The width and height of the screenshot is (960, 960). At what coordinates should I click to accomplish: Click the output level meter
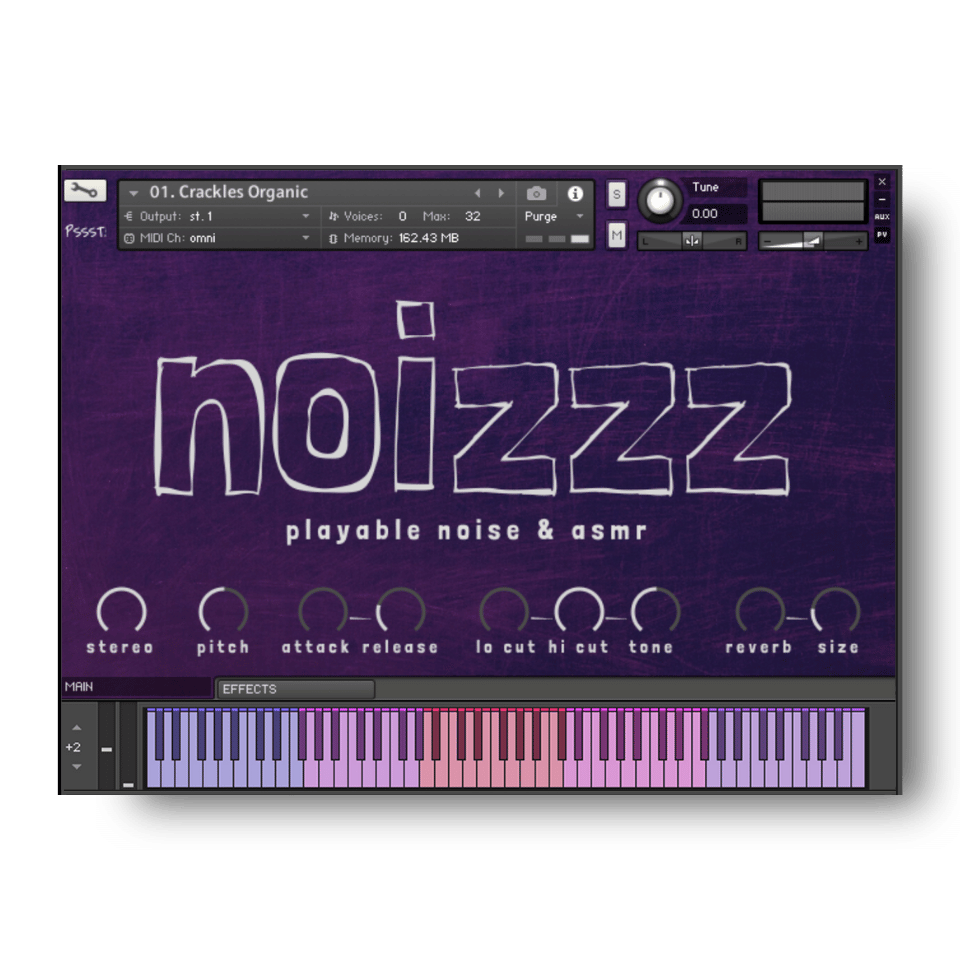[x=812, y=201]
